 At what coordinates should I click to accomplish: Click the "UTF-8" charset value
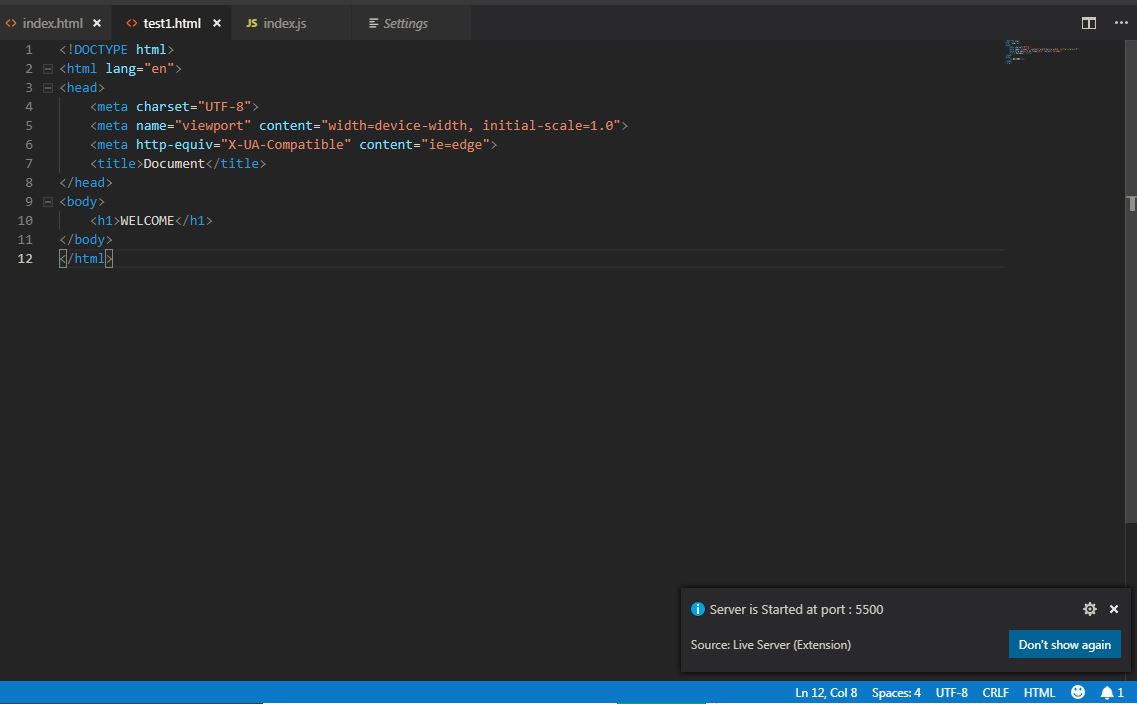coord(225,107)
